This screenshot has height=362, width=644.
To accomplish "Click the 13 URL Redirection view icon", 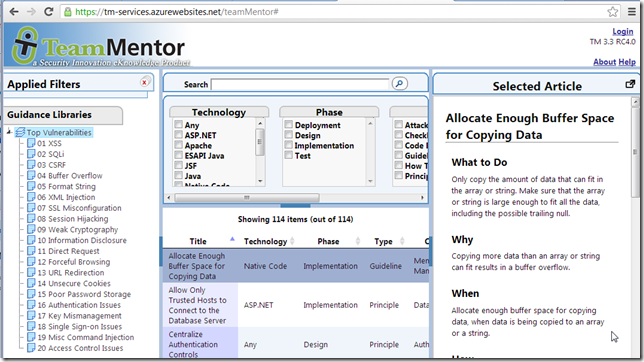I will [x=31, y=272].
